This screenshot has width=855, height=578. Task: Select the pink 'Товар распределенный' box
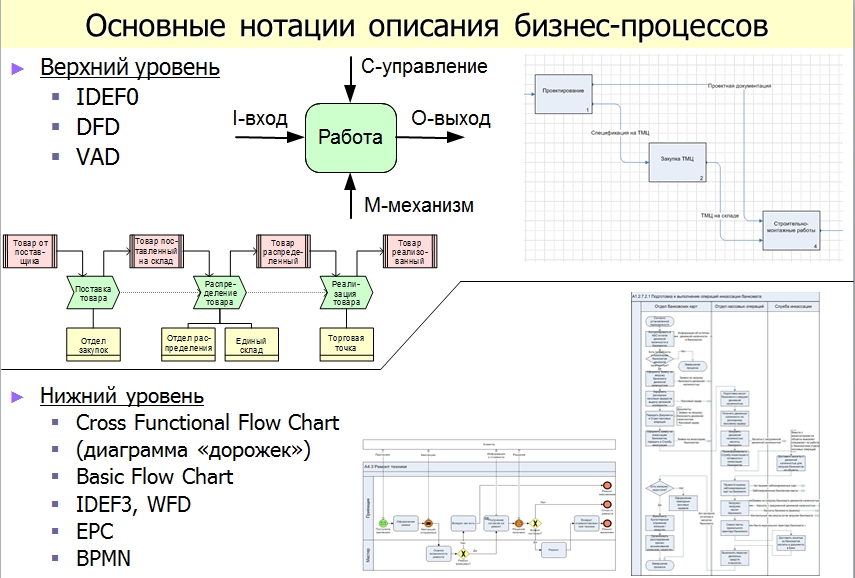[x=284, y=251]
